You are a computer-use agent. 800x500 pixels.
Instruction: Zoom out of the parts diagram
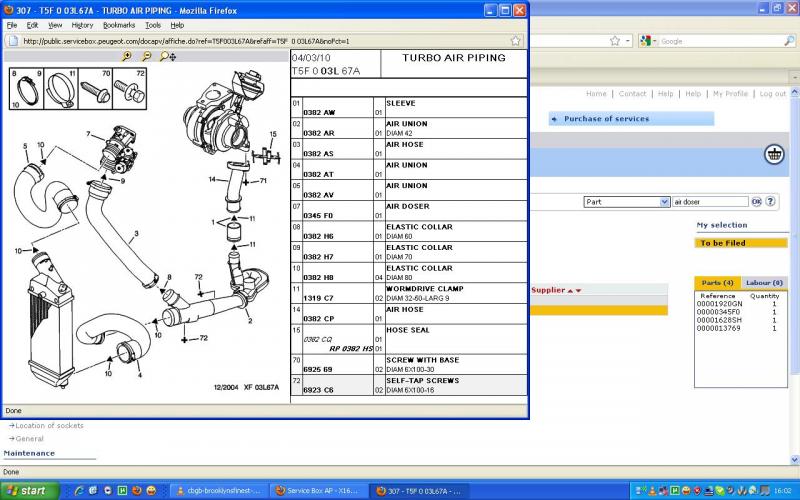click(146, 57)
